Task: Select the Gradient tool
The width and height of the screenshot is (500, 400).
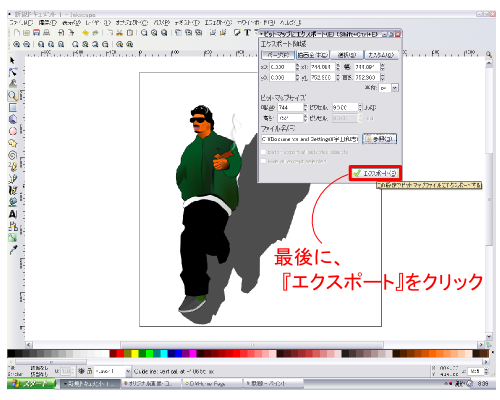Action: pos(13,237)
